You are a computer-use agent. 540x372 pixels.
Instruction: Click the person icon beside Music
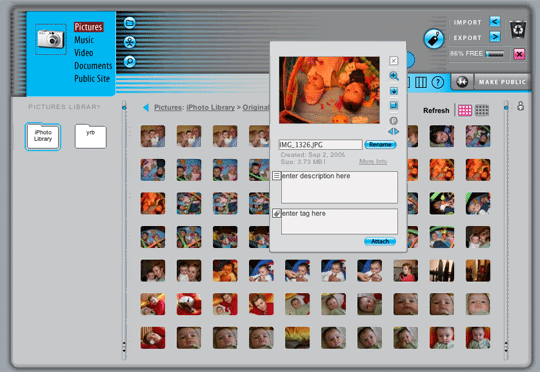point(129,42)
